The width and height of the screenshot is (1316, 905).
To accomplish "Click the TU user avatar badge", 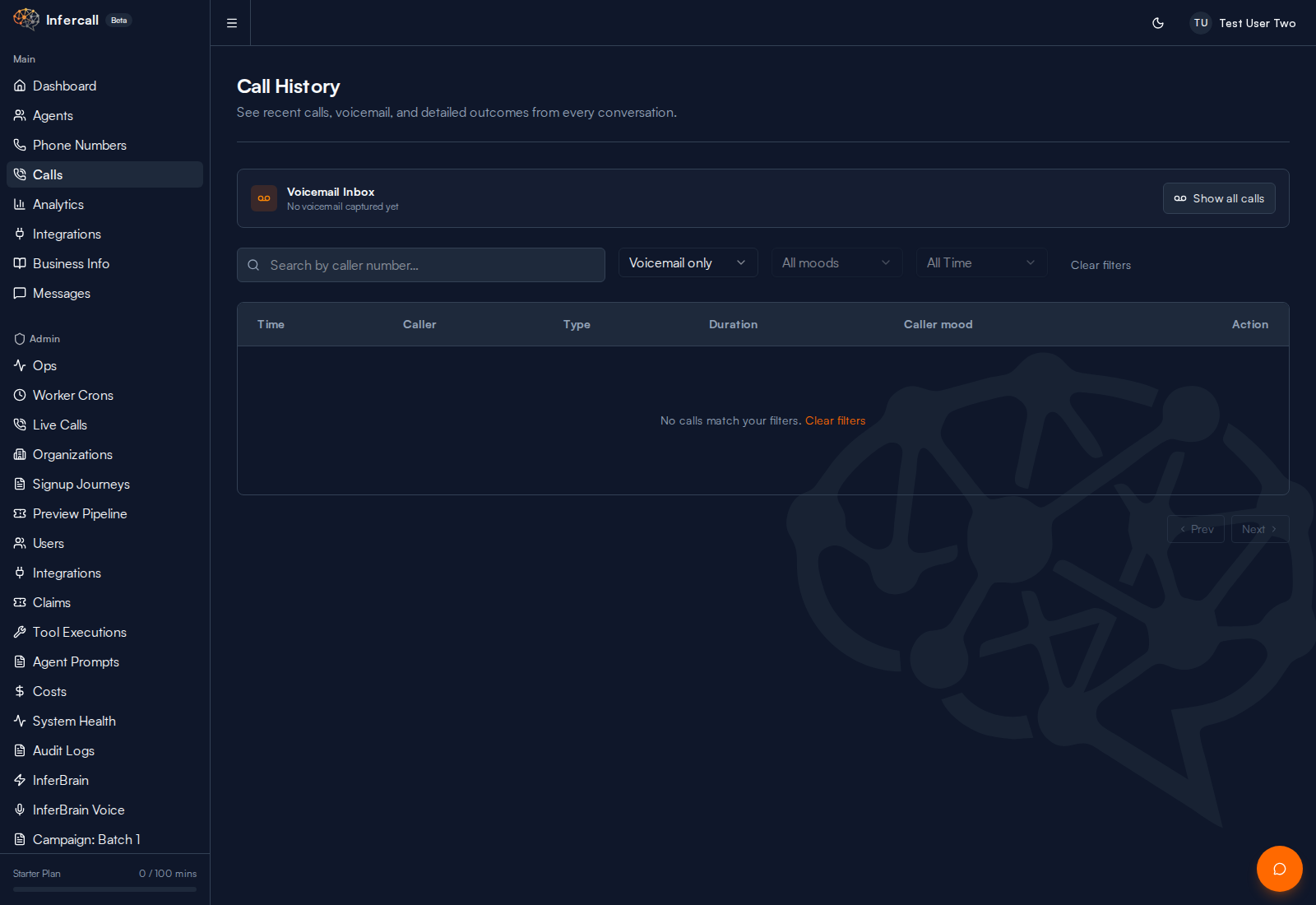I will coord(1201,23).
